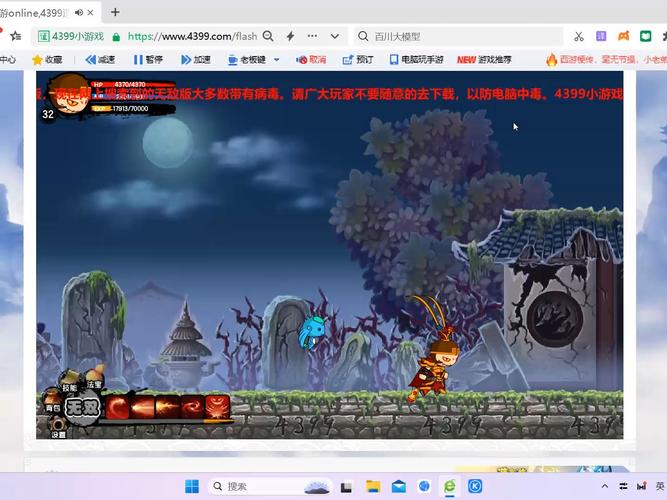Mute the tab's audio speaker icon
The image size is (667, 500).
point(79,13)
